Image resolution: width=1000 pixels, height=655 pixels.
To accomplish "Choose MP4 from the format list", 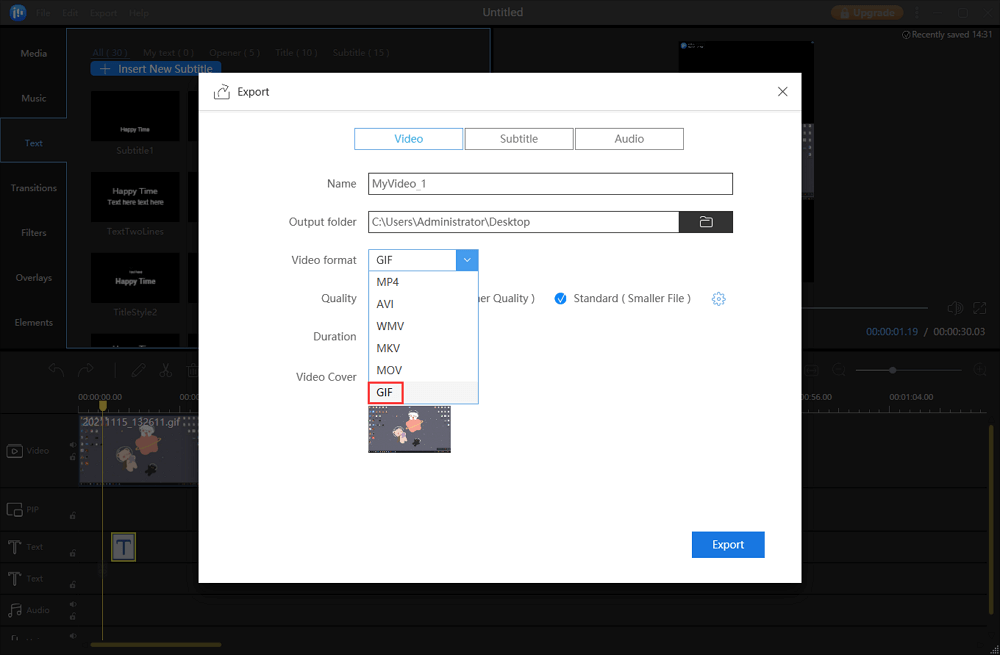I will [423, 282].
